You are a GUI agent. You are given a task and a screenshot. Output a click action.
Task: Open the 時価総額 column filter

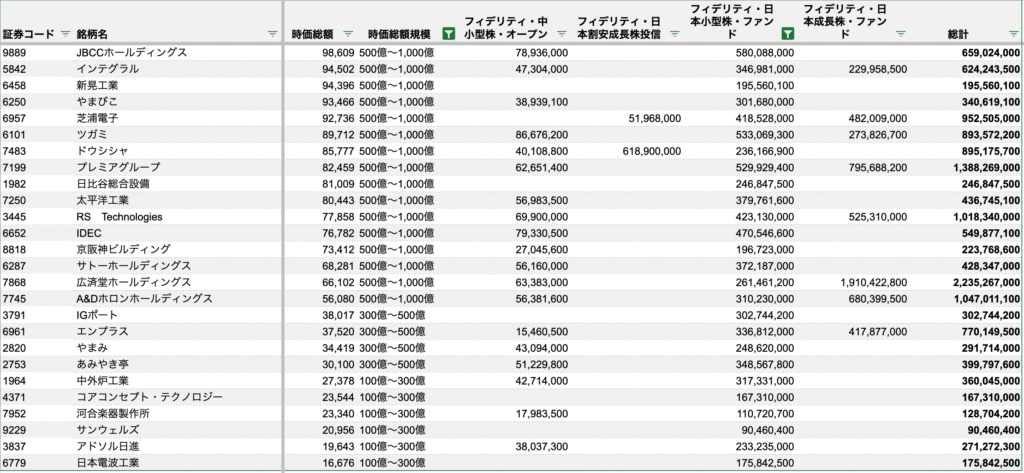click(x=348, y=33)
